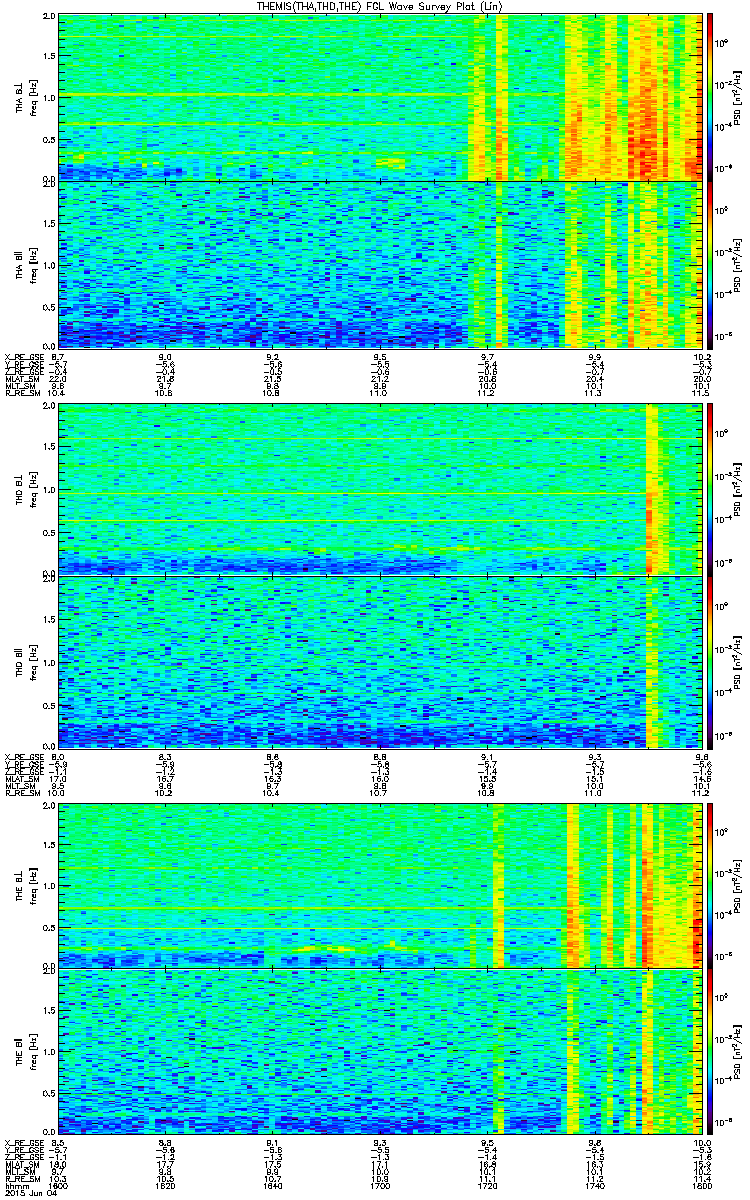This screenshot has height=1200, width=750.
Task: Click X_RE_GSE row label below the THA panels
Action: pos(22,357)
